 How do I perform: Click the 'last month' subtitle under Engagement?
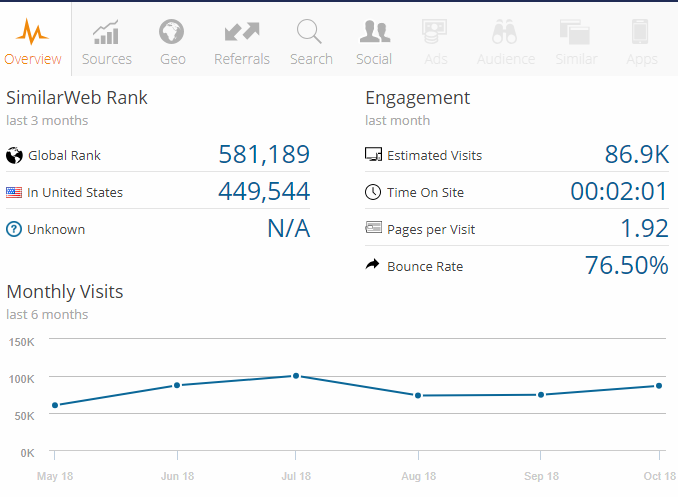pyautogui.click(x=398, y=120)
